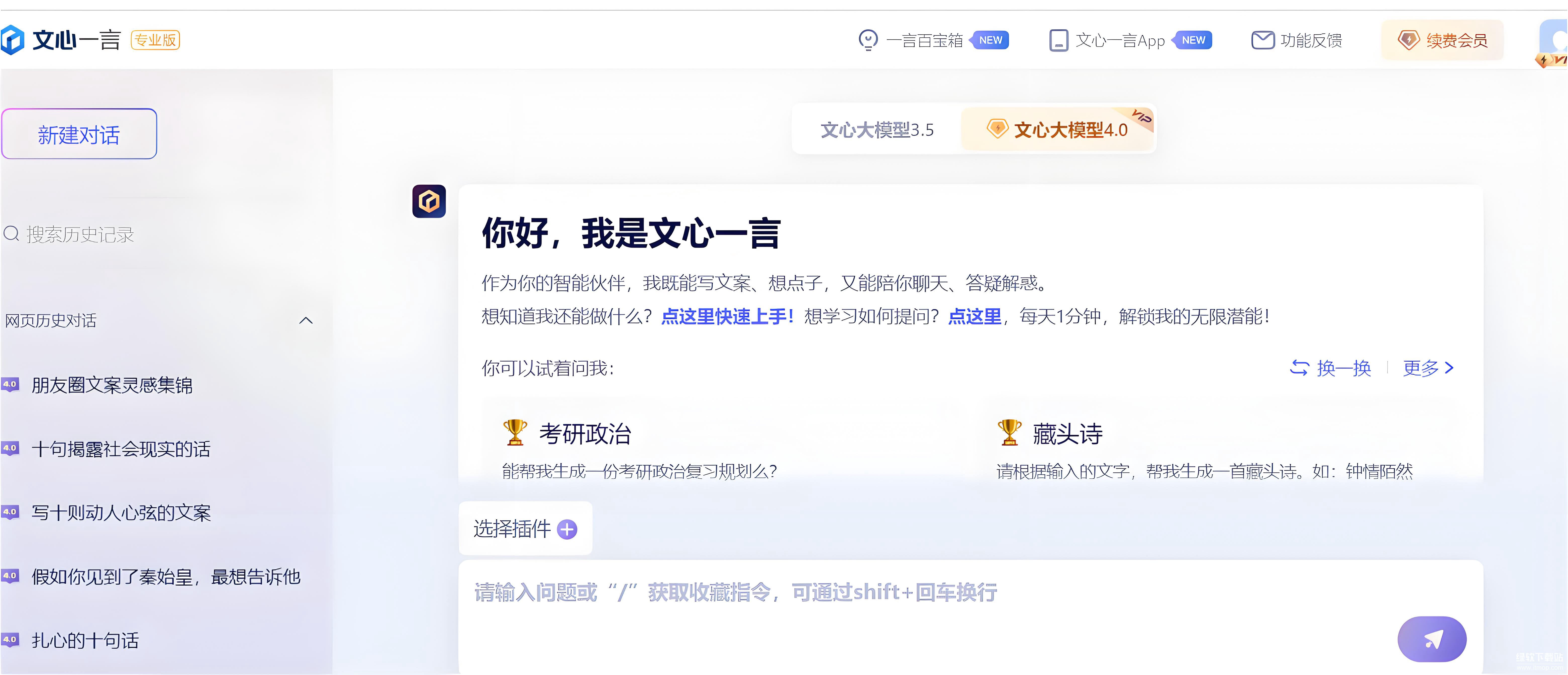Click the search magnifier icon in sidebar

pos(12,234)
